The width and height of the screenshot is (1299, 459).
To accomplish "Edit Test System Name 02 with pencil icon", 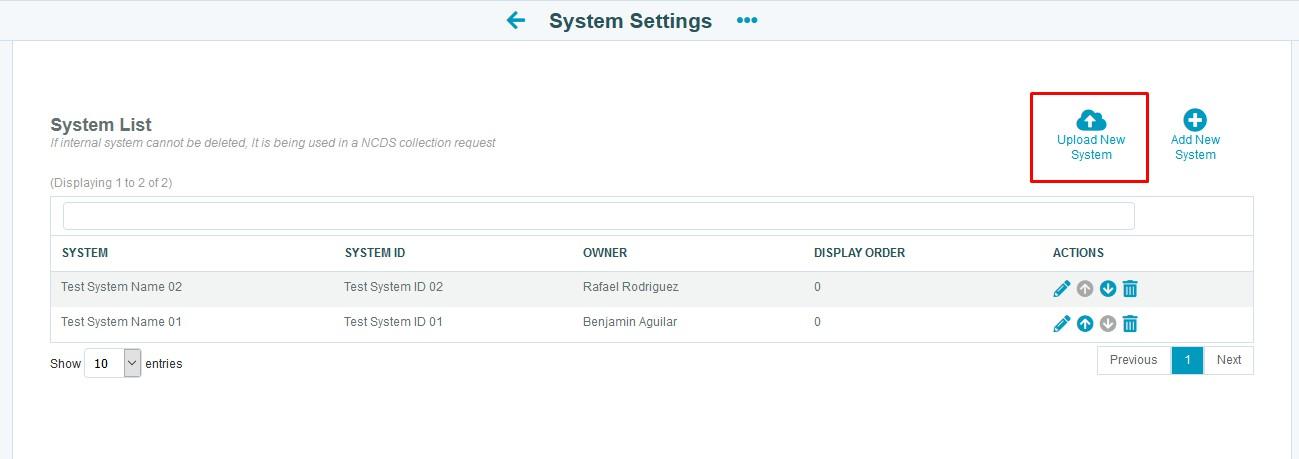I will tap(1062, 289).
